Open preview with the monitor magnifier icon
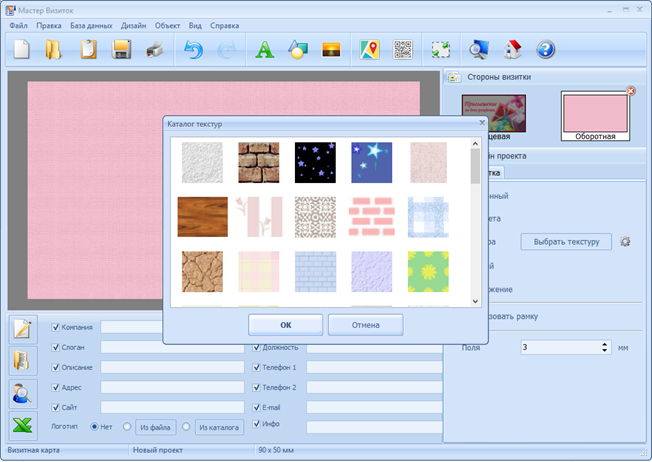The image size is (652, 462). [479, 49]
